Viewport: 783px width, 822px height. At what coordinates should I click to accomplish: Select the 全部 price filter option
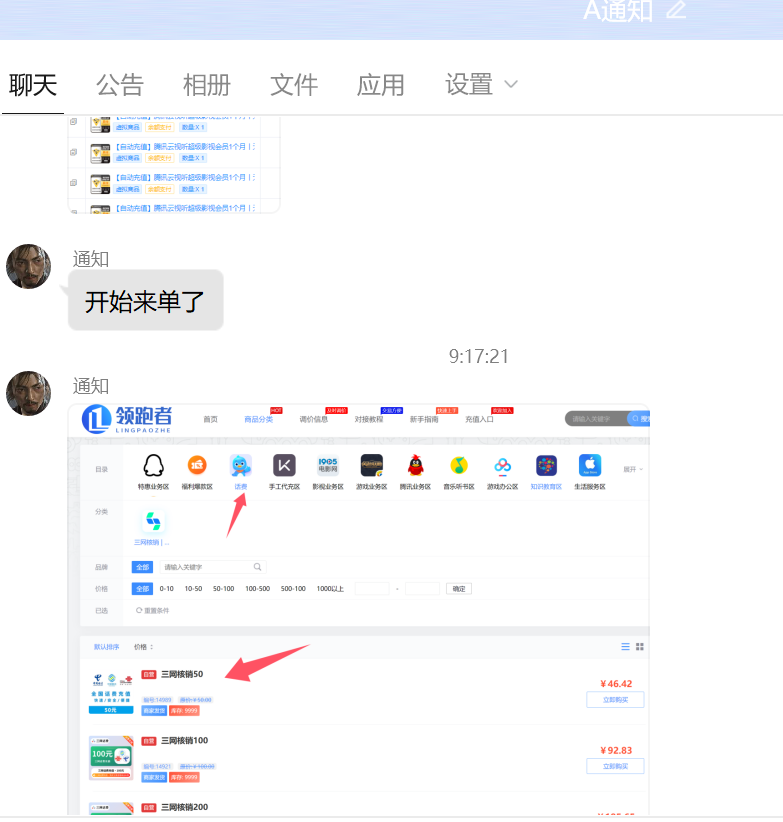point(142,589)
